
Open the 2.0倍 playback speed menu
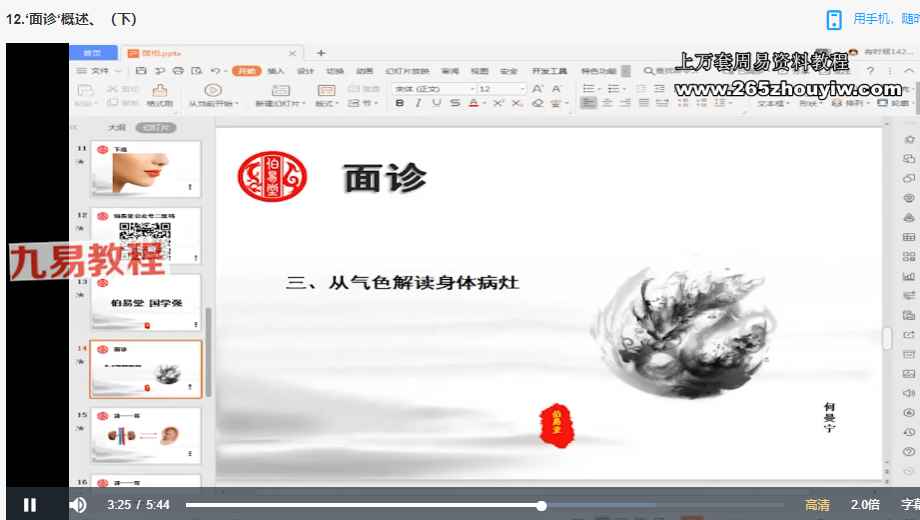[x=865, y=505]
